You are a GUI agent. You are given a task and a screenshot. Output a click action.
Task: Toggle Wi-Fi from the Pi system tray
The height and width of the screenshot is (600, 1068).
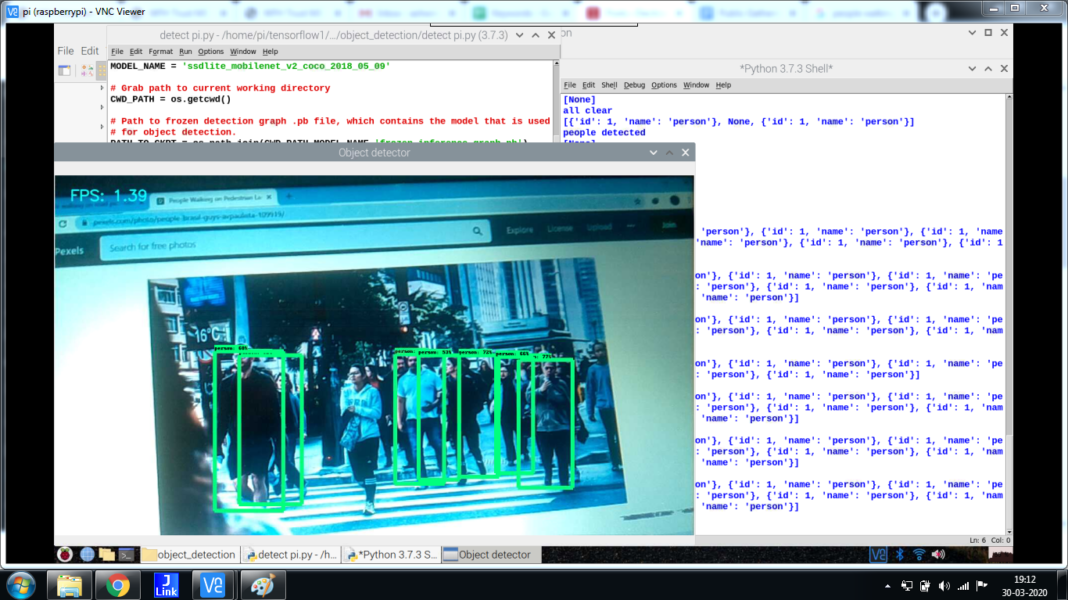918,553
